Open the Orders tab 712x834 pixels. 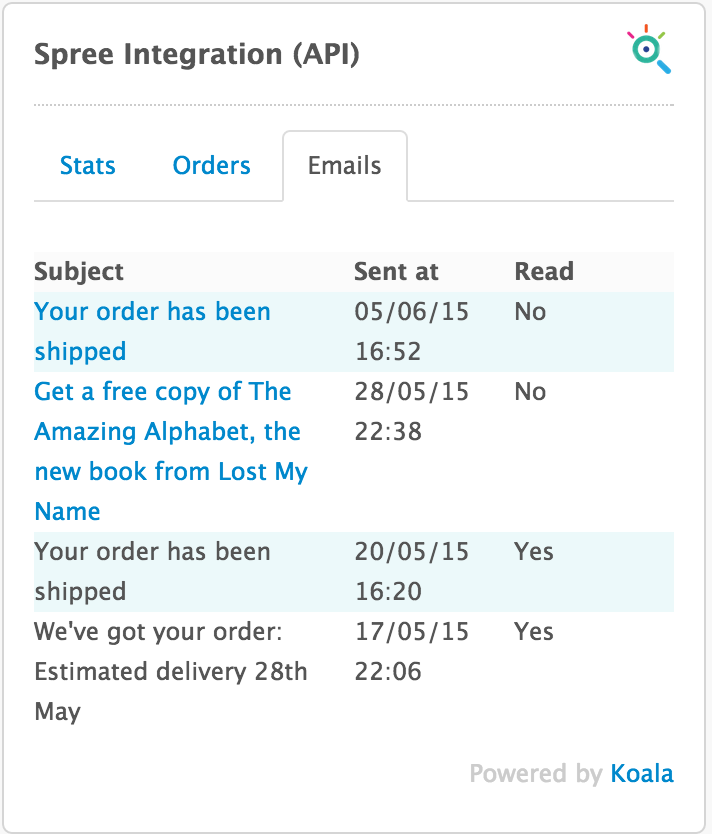(212, 166)
